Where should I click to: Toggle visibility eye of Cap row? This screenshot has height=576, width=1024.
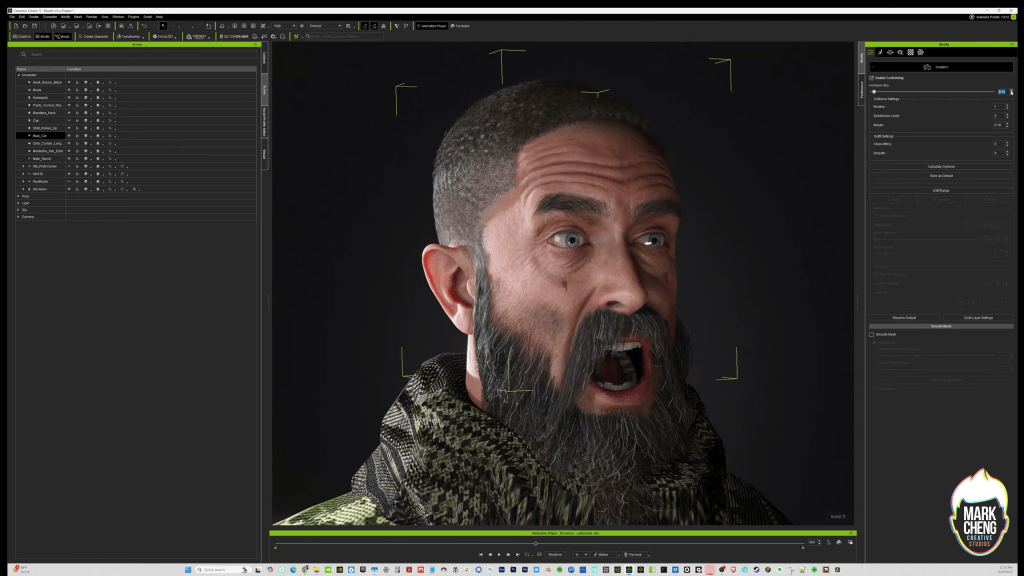pos(69,120)
